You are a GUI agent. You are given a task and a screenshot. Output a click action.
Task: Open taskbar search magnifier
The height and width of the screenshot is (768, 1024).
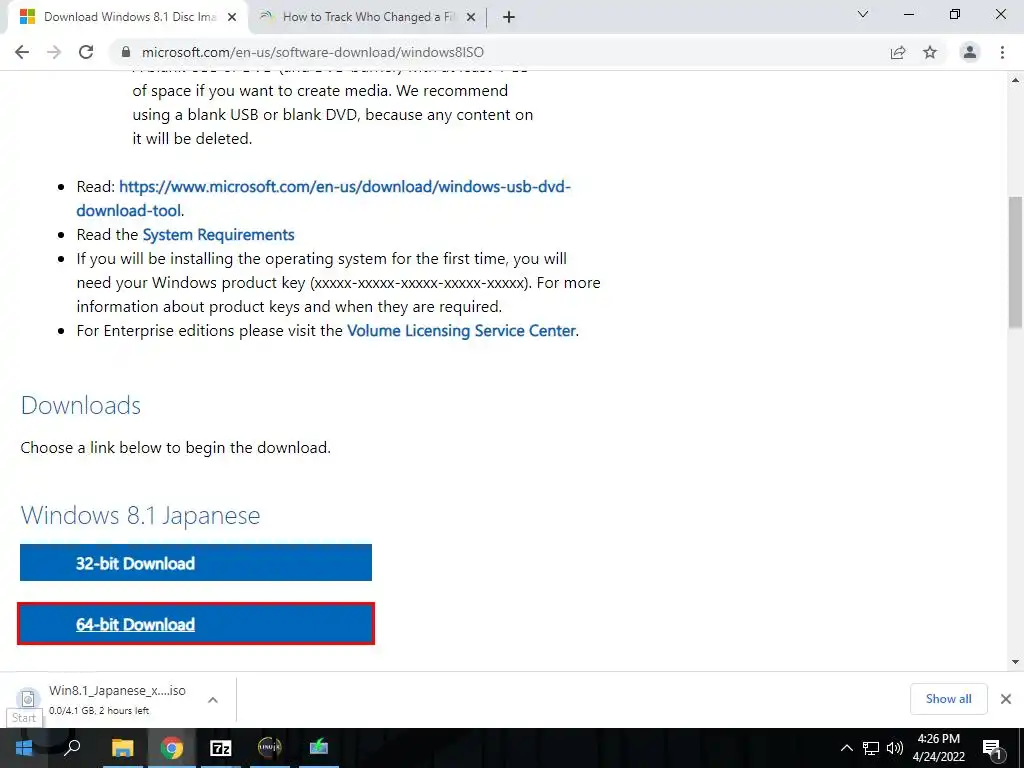tap(72, 748)
